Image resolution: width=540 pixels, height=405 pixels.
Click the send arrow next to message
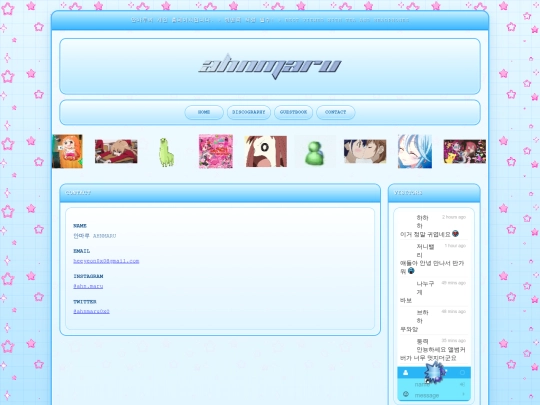(x=463, y=394)
